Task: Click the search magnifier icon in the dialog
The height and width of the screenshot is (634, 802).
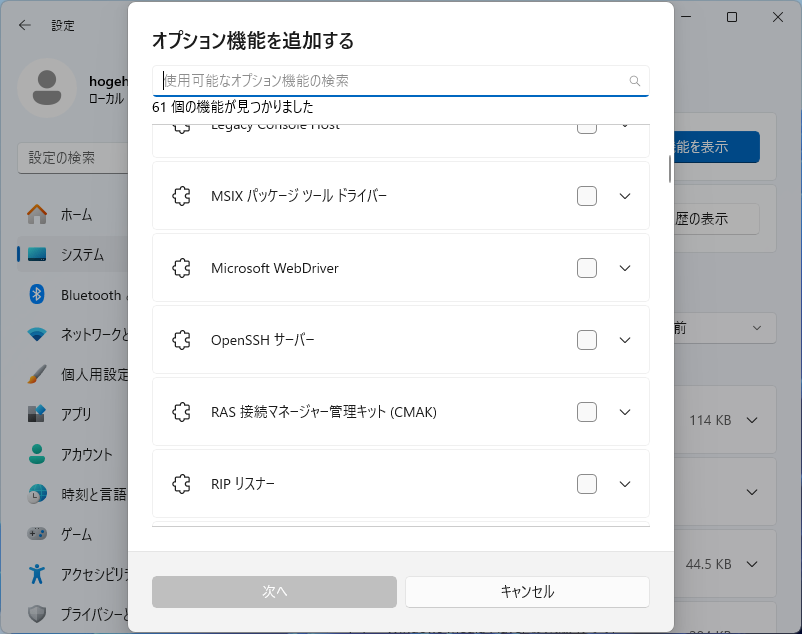Action: pos(634,81)
